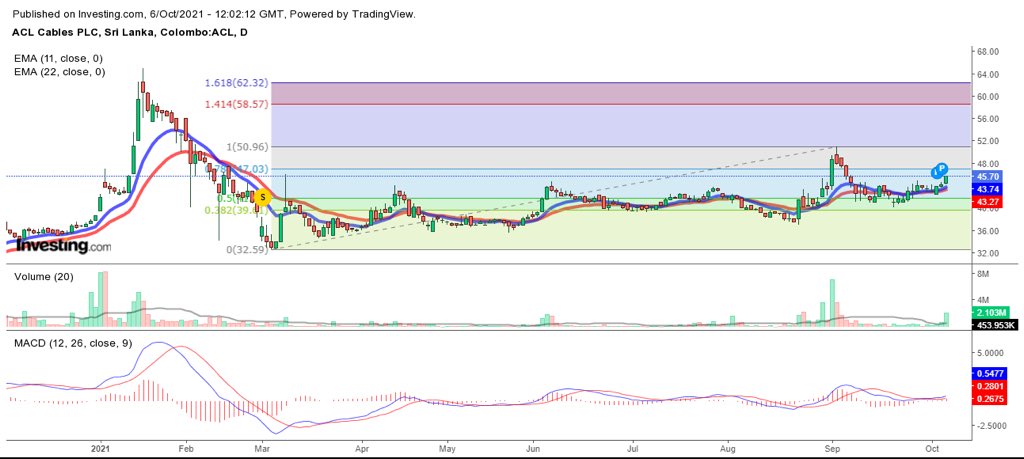Click the Mar label on time axis

coord(263,449)
